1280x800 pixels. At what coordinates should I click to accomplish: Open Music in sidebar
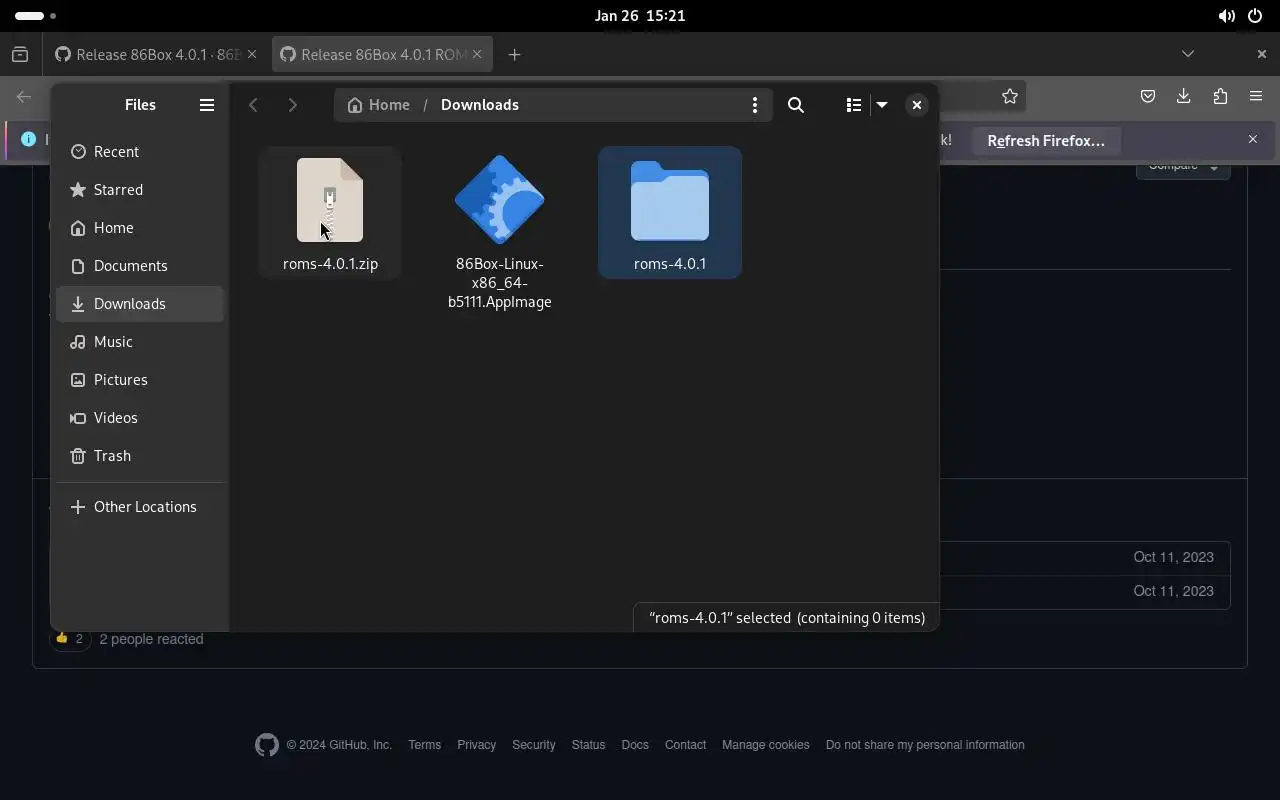coord(140,342)
